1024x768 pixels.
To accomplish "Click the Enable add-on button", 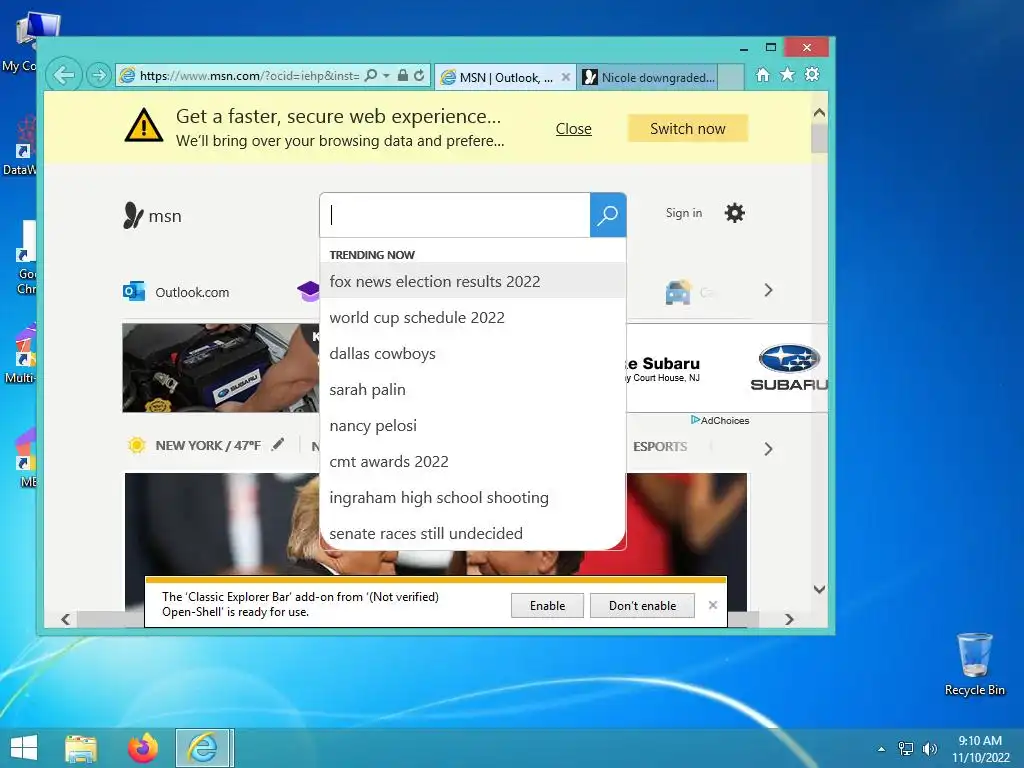I will 547,605.
